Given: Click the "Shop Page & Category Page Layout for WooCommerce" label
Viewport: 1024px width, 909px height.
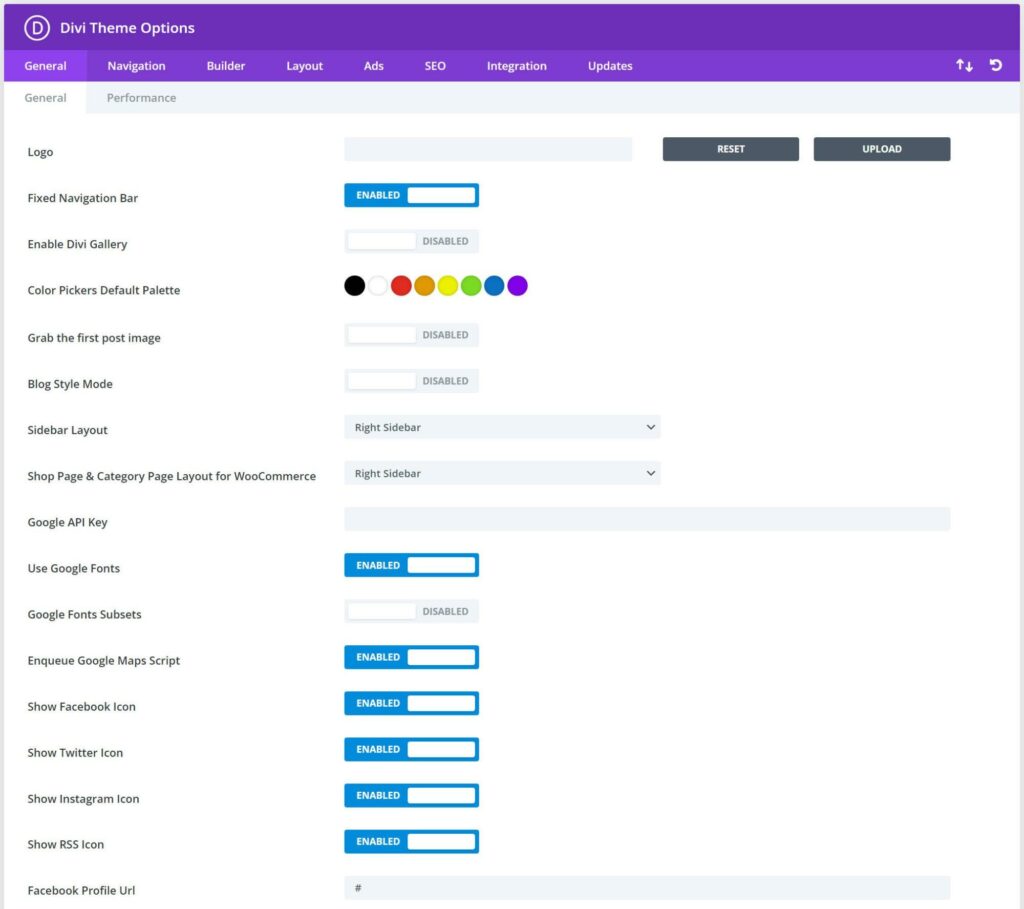Looking at the screenshot, I should tap(172, 476).
